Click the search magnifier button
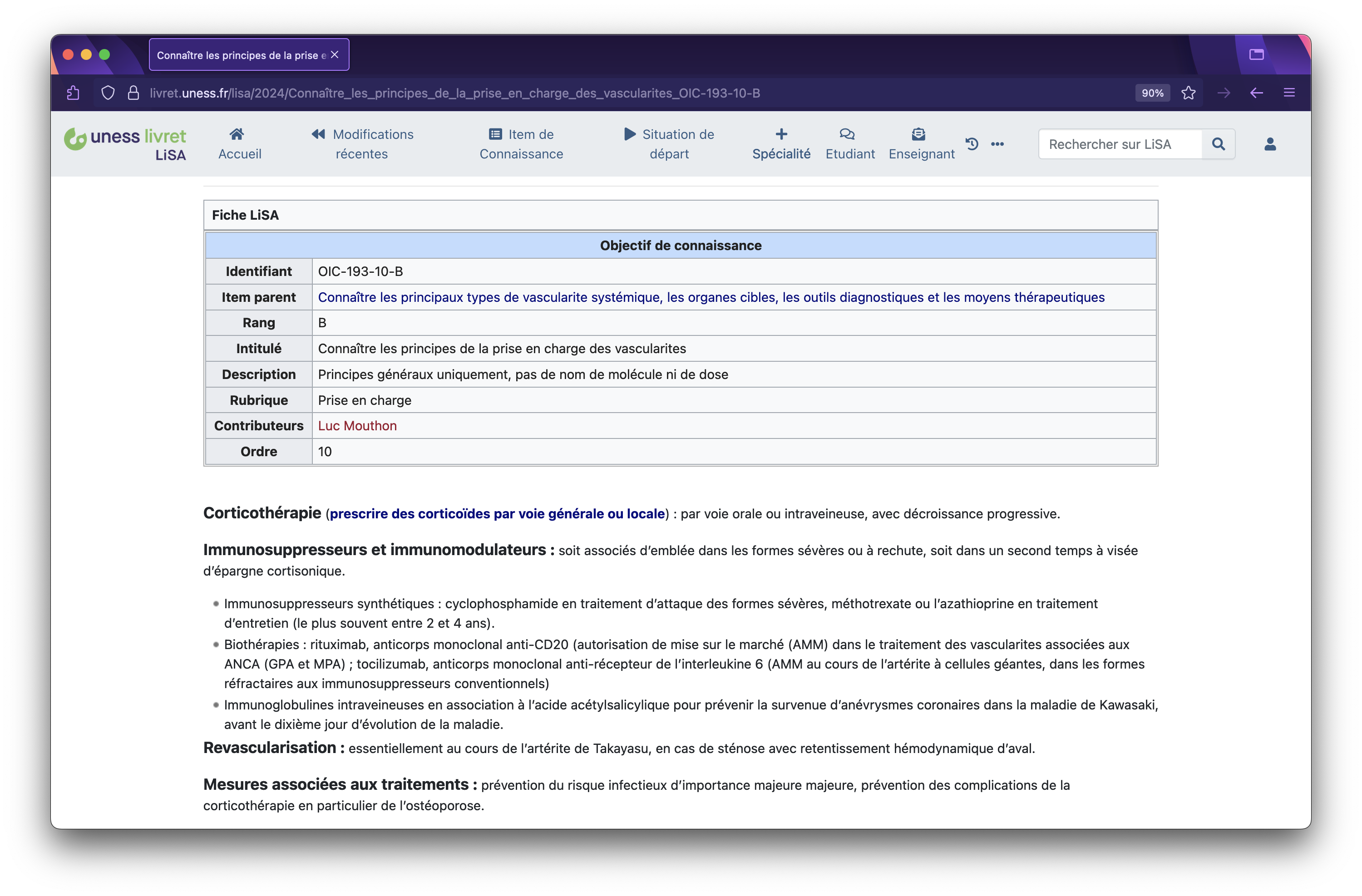Viewport: 1362px width, 896px height. tap(1218, 144)
